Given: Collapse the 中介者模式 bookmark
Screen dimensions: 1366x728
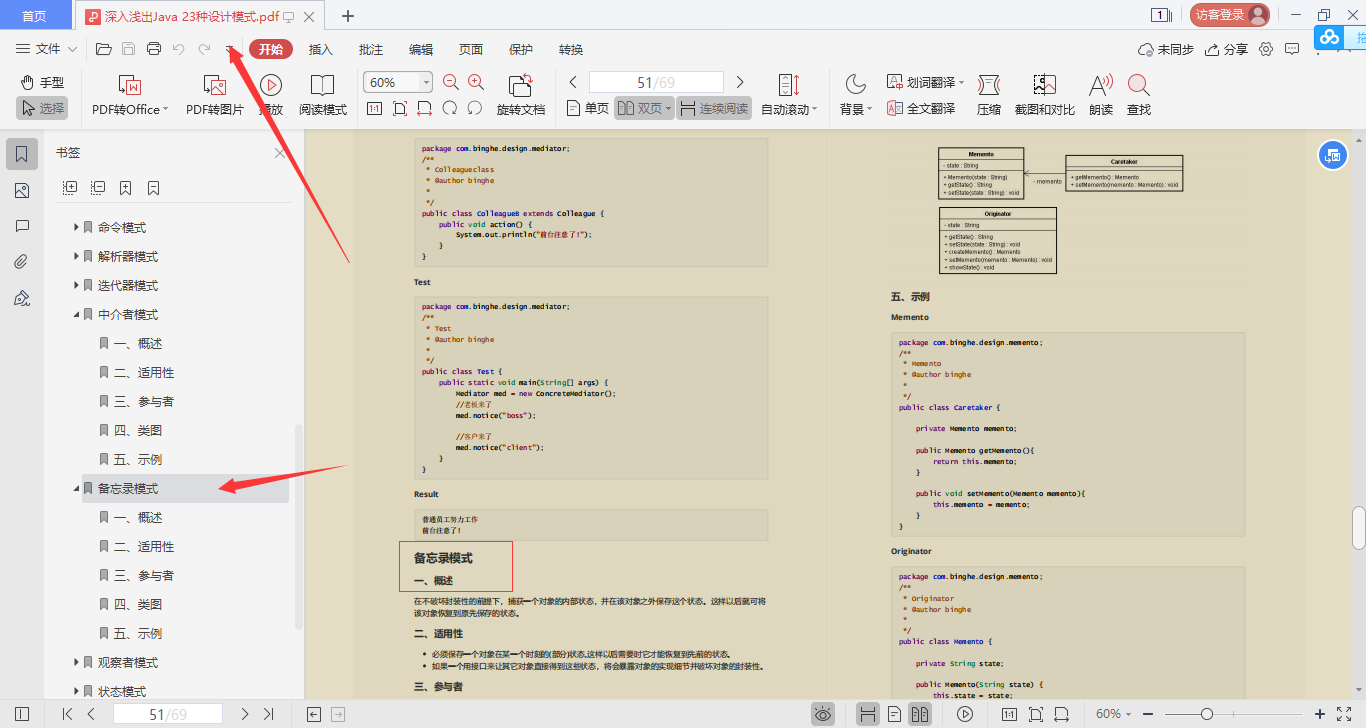Looking at the screenshot, I should tap(76, 315).
